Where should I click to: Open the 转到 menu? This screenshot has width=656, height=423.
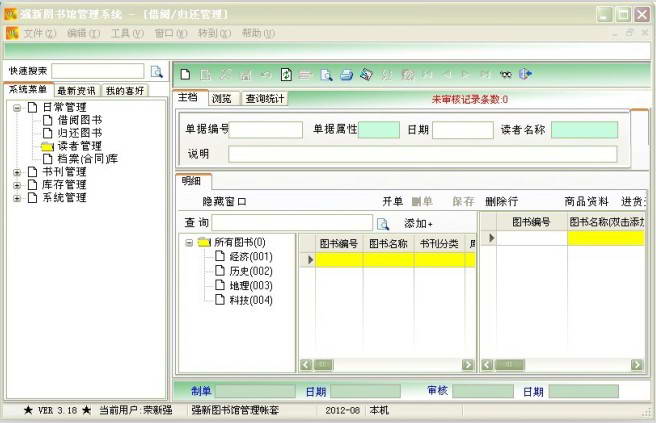[x=214, y=33]
